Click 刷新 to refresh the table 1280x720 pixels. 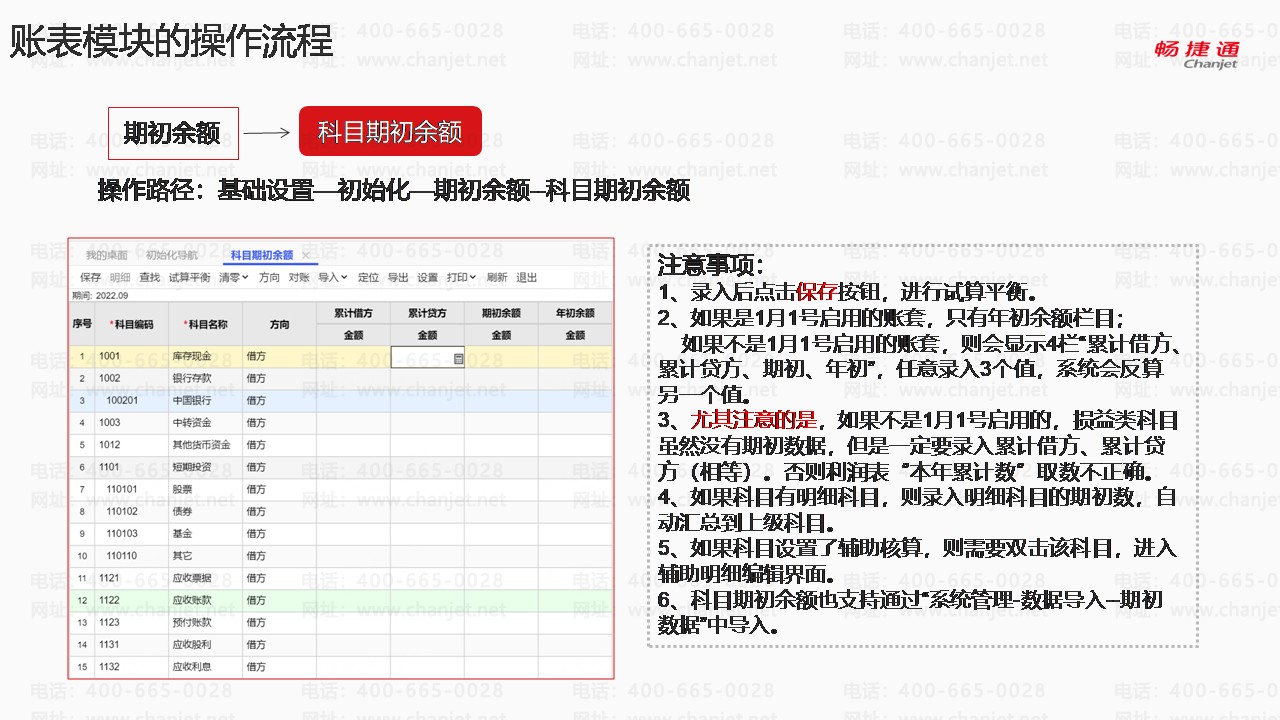[x=497, y=277]
